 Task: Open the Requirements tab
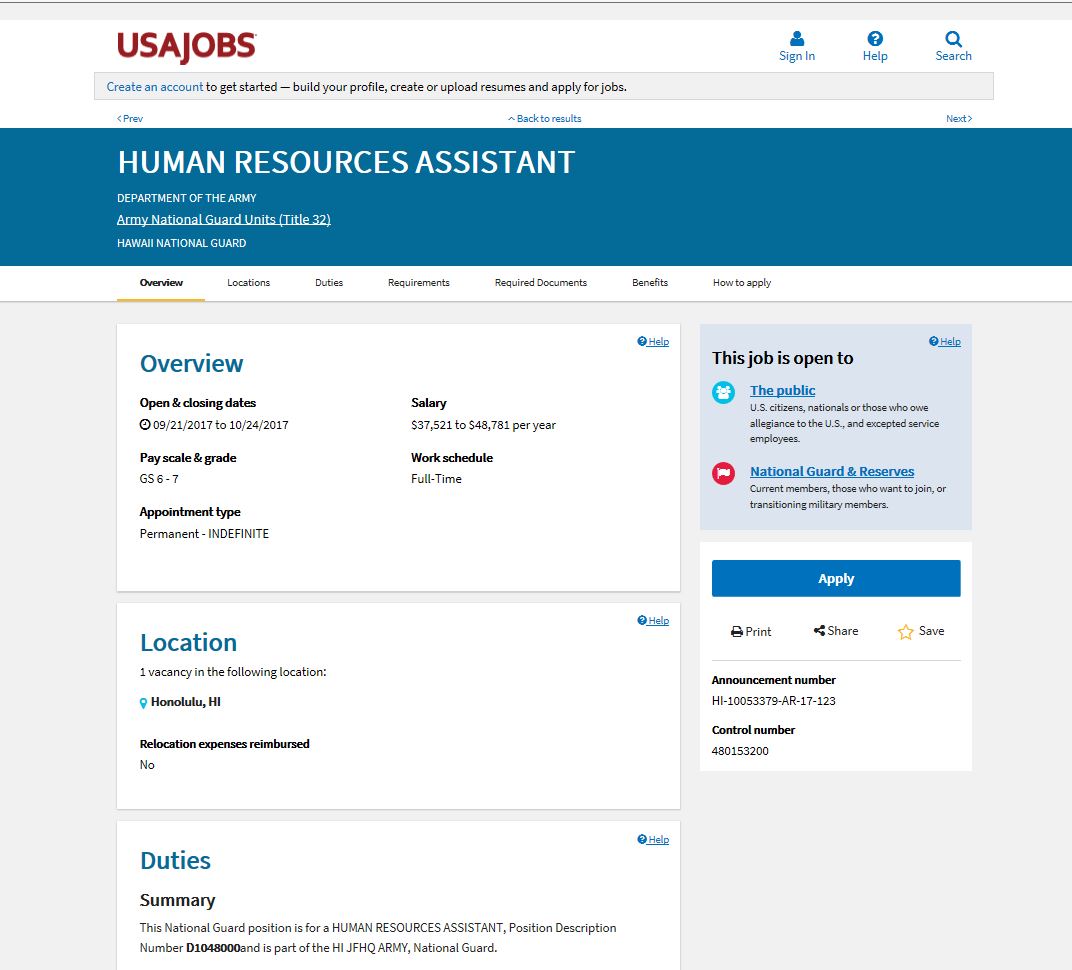418,283
